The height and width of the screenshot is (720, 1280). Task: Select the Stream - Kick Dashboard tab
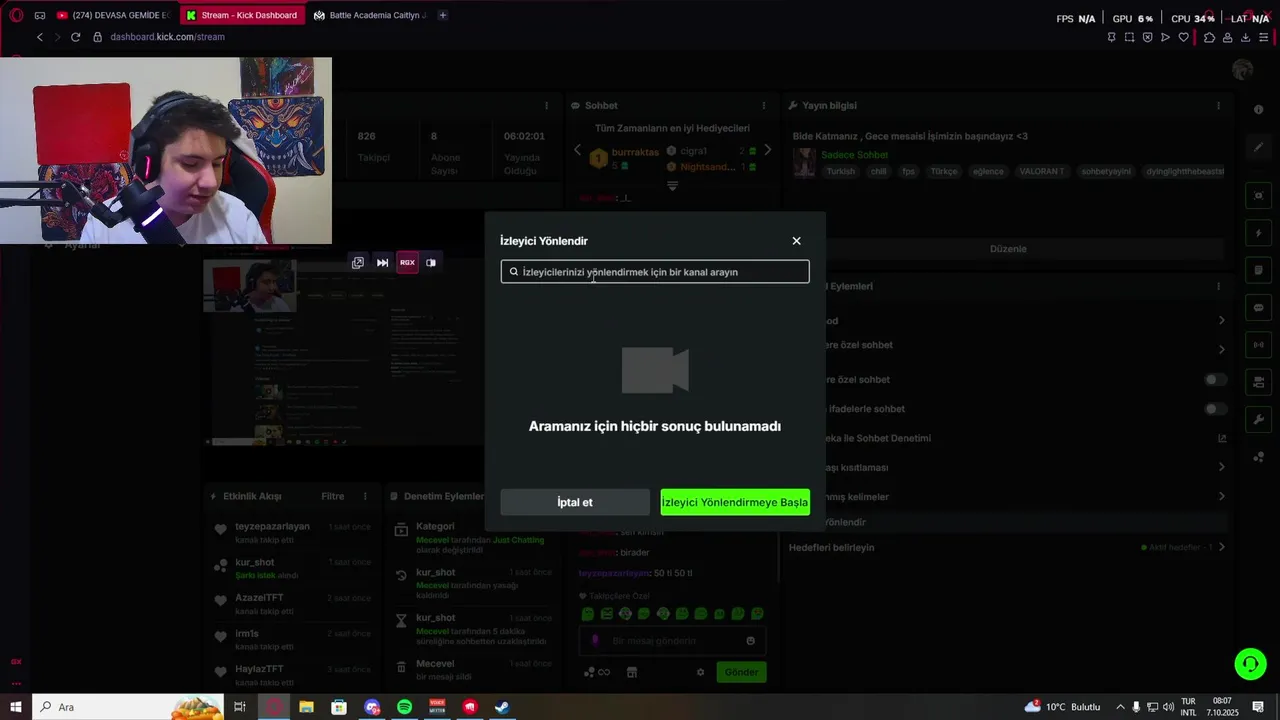241,15
